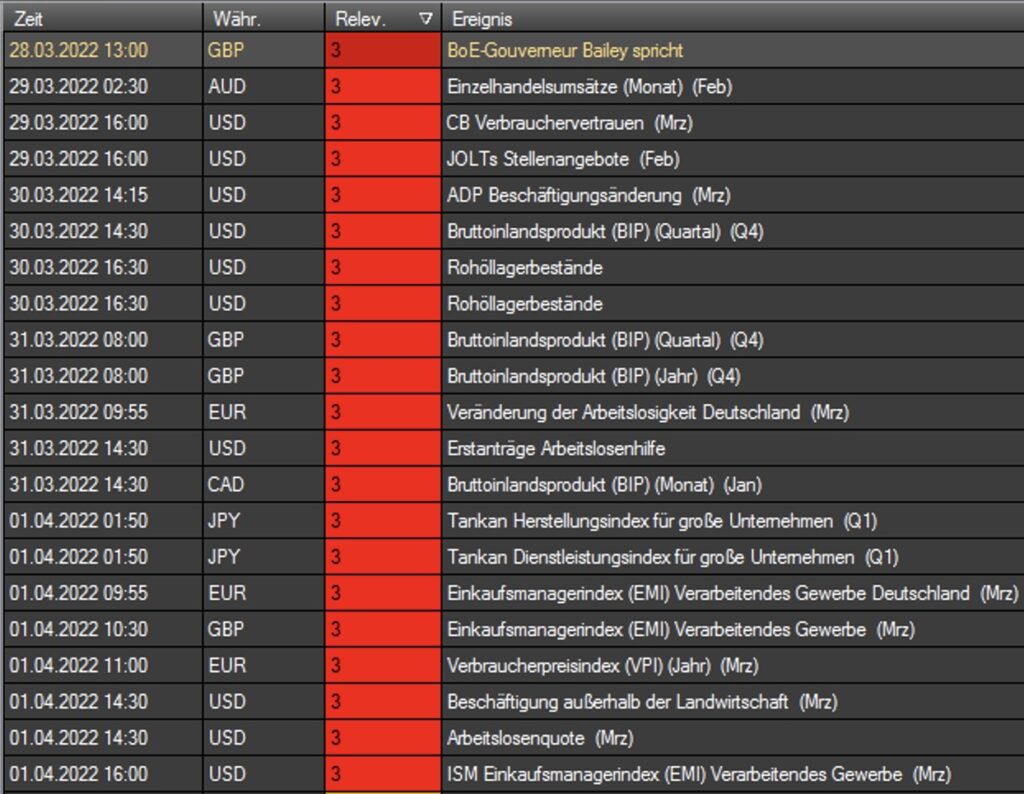This screenshot has width=1024, height=794.
Task: Select the CB Verbrauchervertrauen event row
Action: (569, 123)
